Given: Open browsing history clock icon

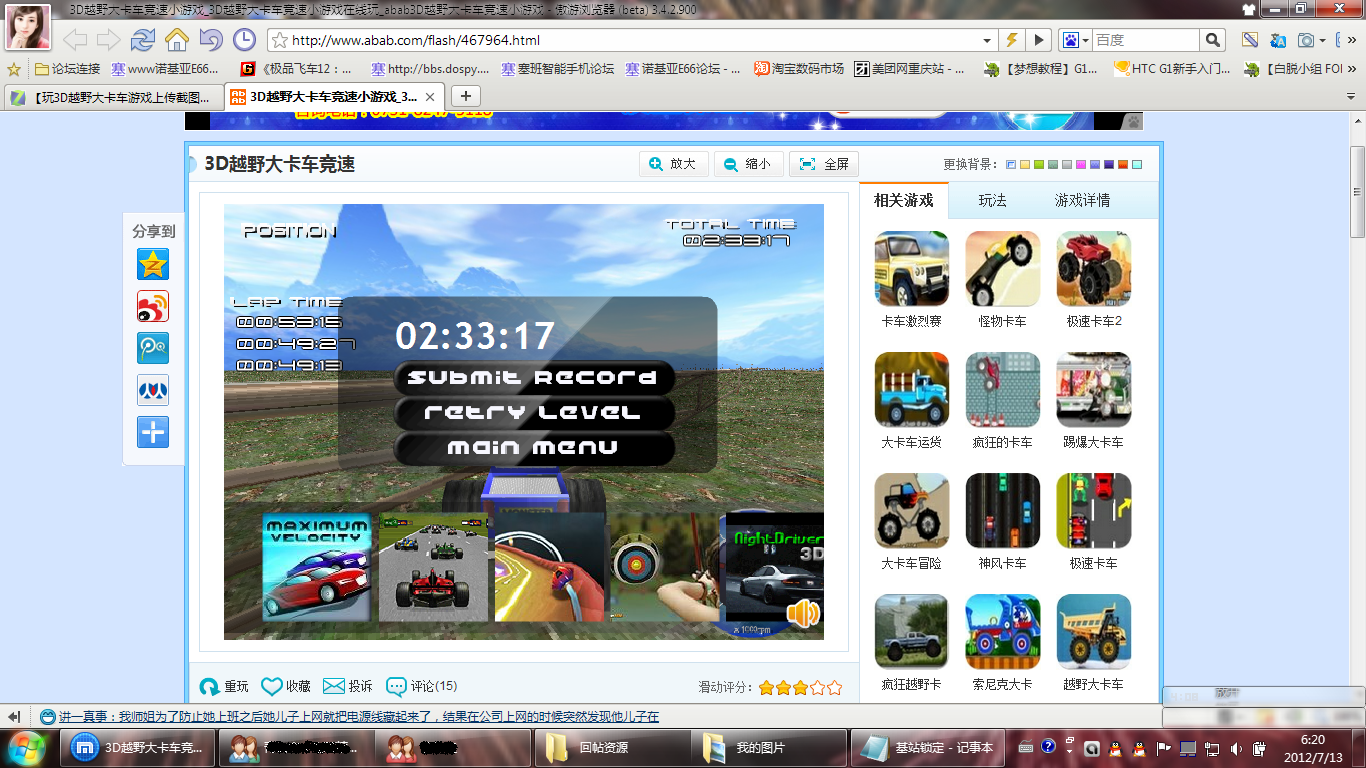Looking at the screenshot, I should [x=244, y=40].
